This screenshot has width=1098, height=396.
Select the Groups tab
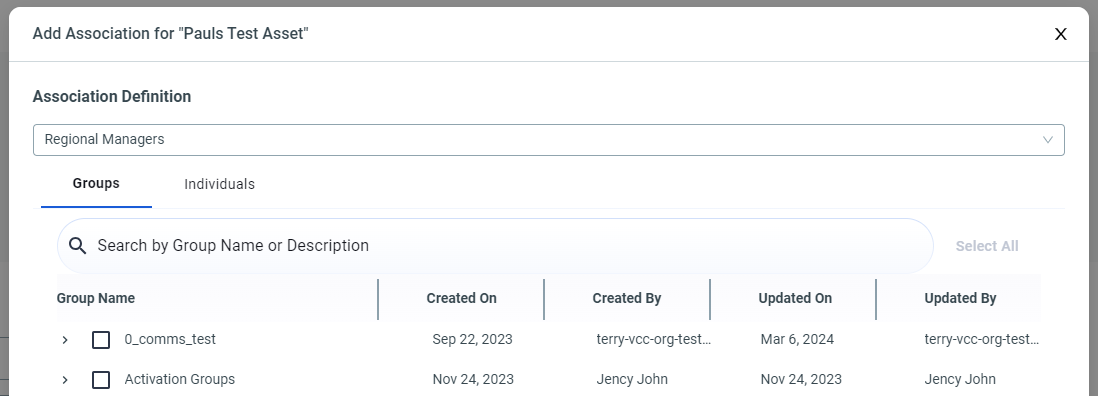(x=96, y=183)
